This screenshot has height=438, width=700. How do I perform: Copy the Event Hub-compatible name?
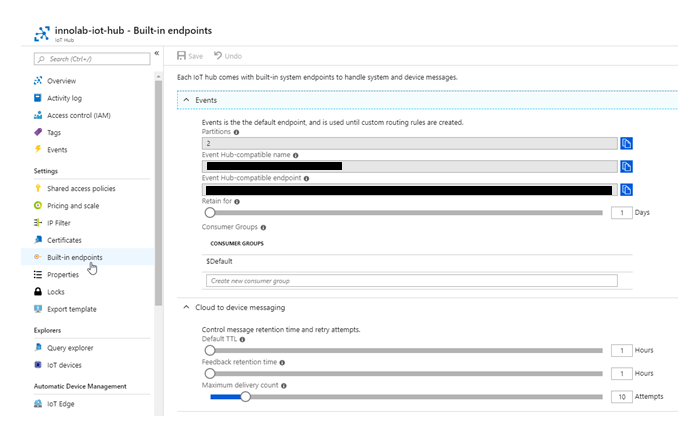[626, 167]
